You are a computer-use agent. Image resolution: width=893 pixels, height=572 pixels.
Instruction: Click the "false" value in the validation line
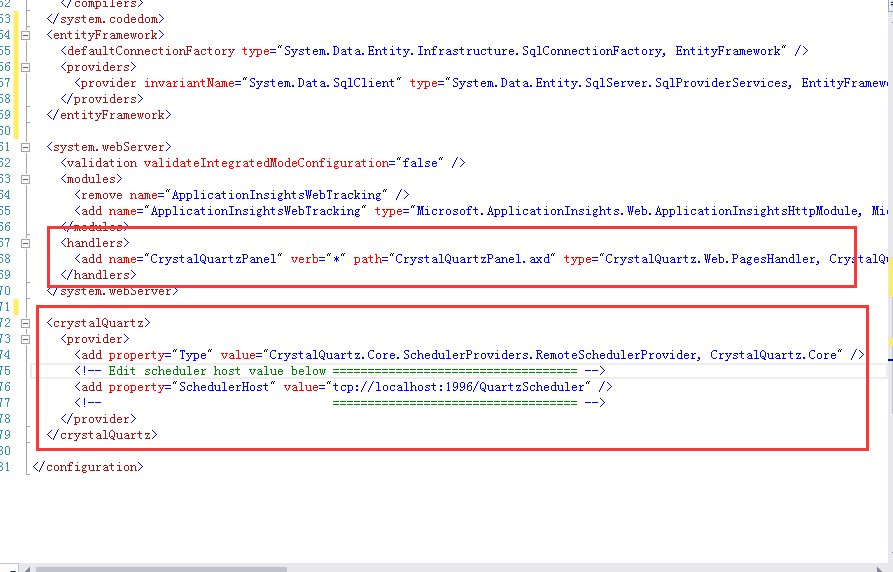pos(420,164)
